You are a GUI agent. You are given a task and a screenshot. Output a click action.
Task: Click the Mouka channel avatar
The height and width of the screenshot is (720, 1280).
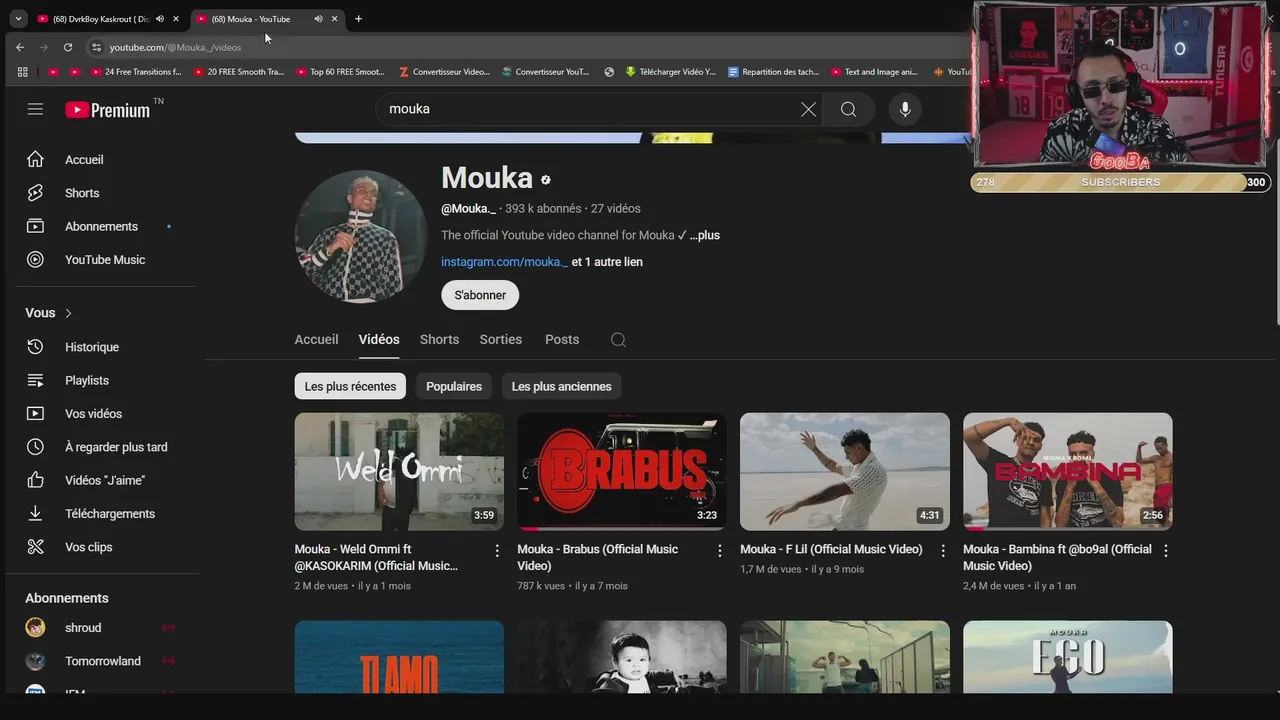(361, 236)
